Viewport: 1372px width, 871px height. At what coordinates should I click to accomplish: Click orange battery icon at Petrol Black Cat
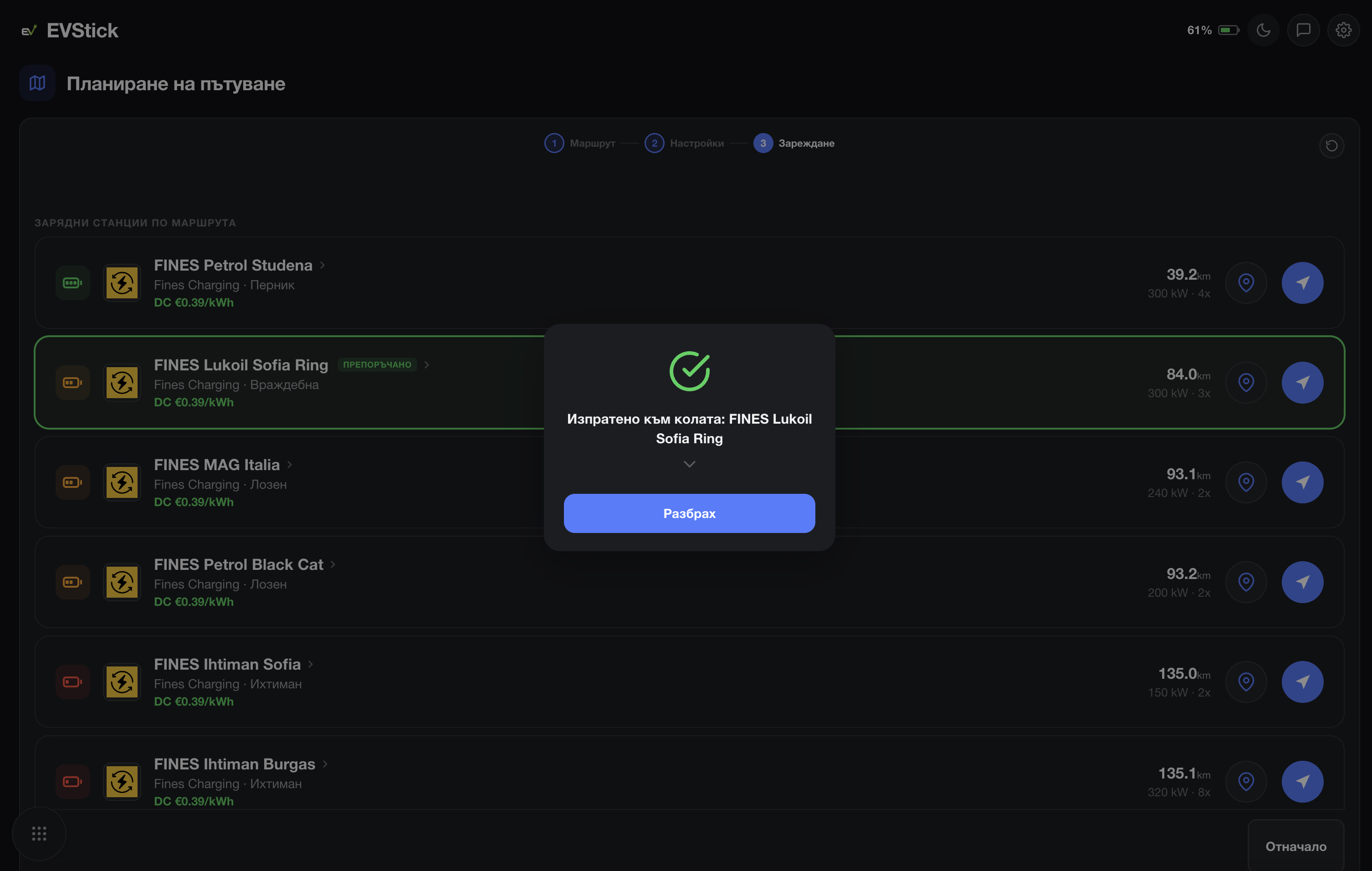(72, 582)
